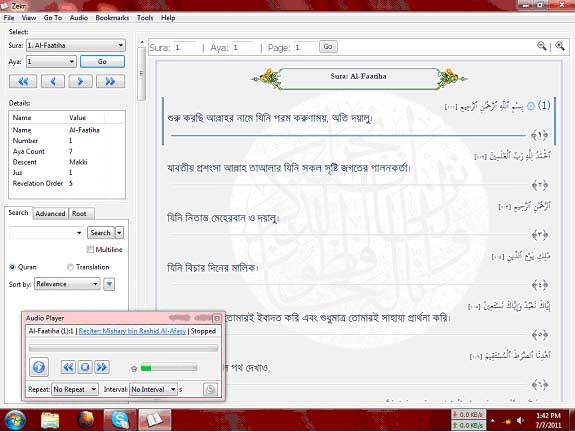575x432 pixels.
Task: Jump to last sura double-arrow button
Action: tap(110, 81)
